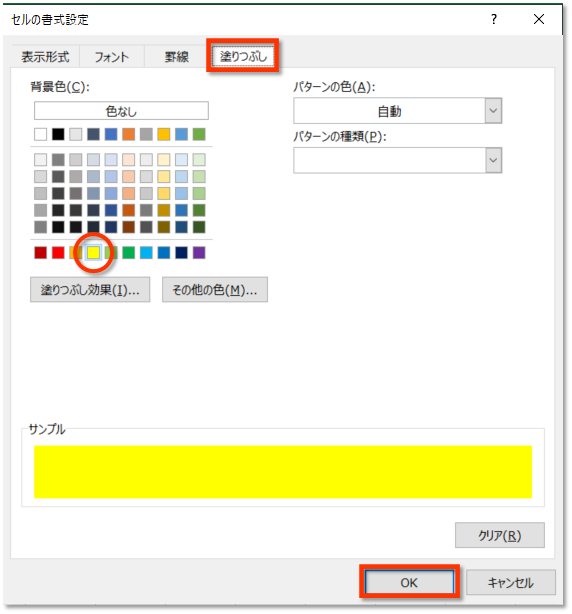Choose the purple standard color swatch
This screenshot has height=614, width=572.
199,253
